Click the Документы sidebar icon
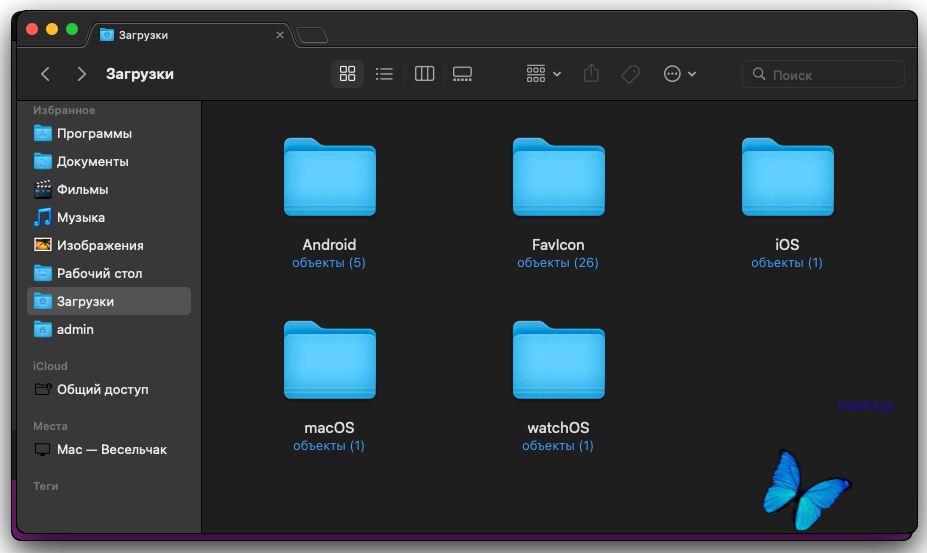927x553 pixels. tap(43, 161)
